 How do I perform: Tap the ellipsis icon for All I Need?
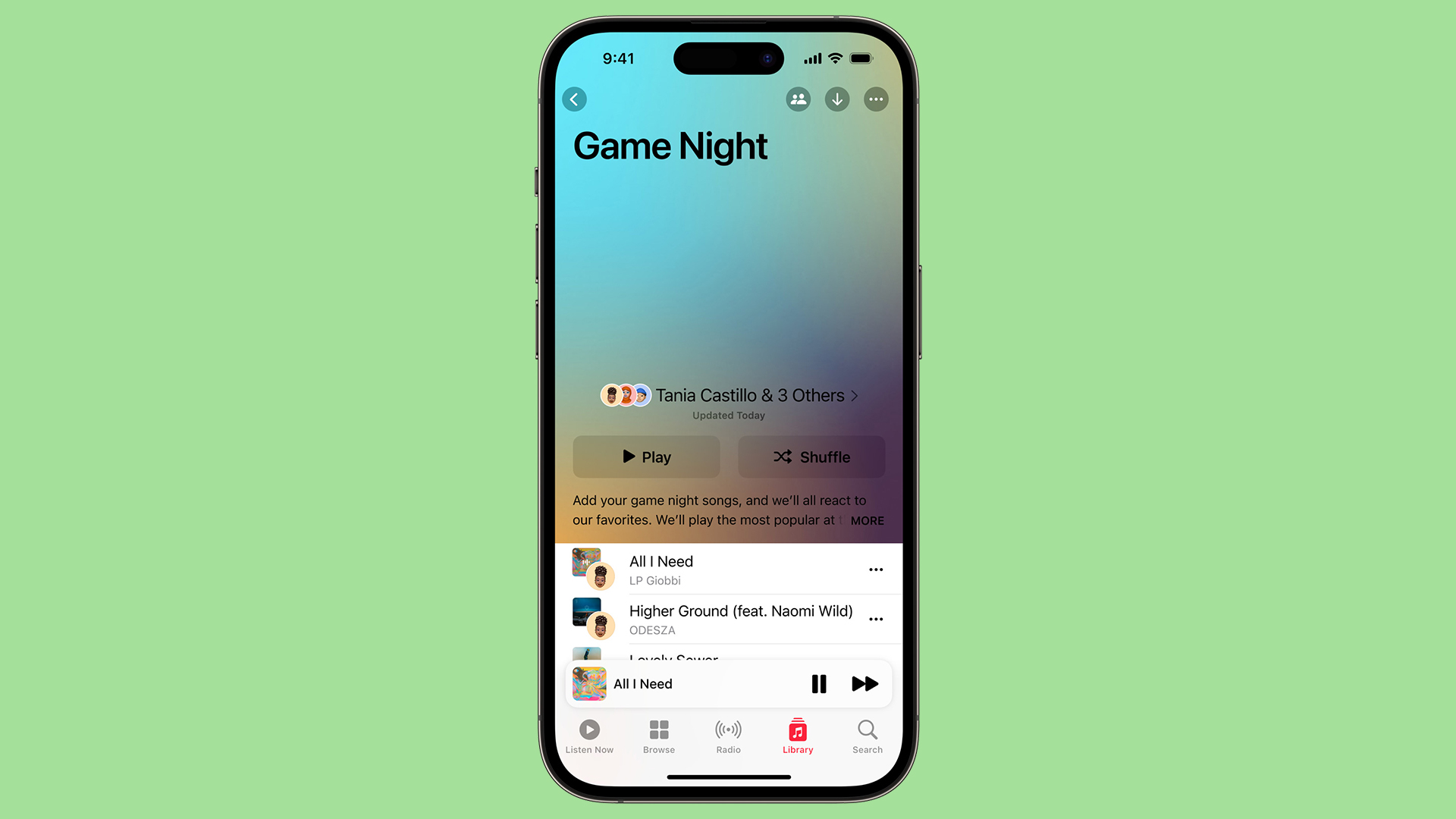(x=876, y=569)
